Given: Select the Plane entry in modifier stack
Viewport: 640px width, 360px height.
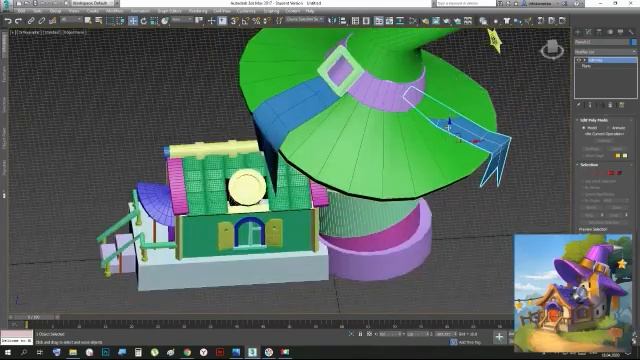Looking at the screenshot, I should pyautogui.click(x=587, y=66).
